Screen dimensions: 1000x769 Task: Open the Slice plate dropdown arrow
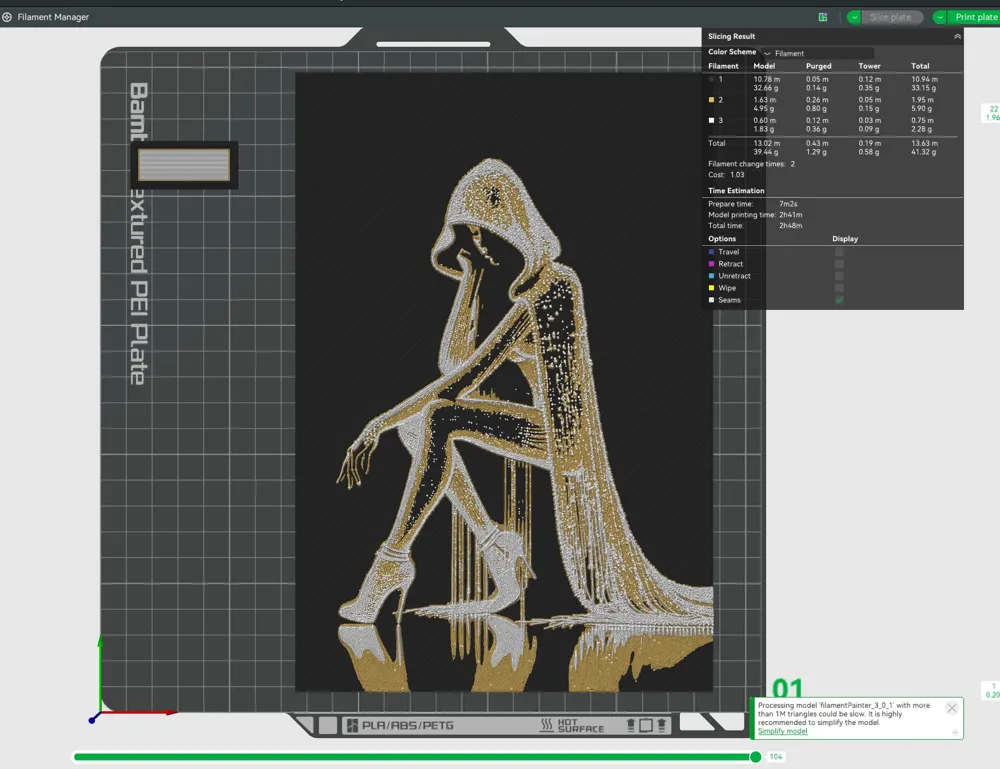tap(854, 17)
